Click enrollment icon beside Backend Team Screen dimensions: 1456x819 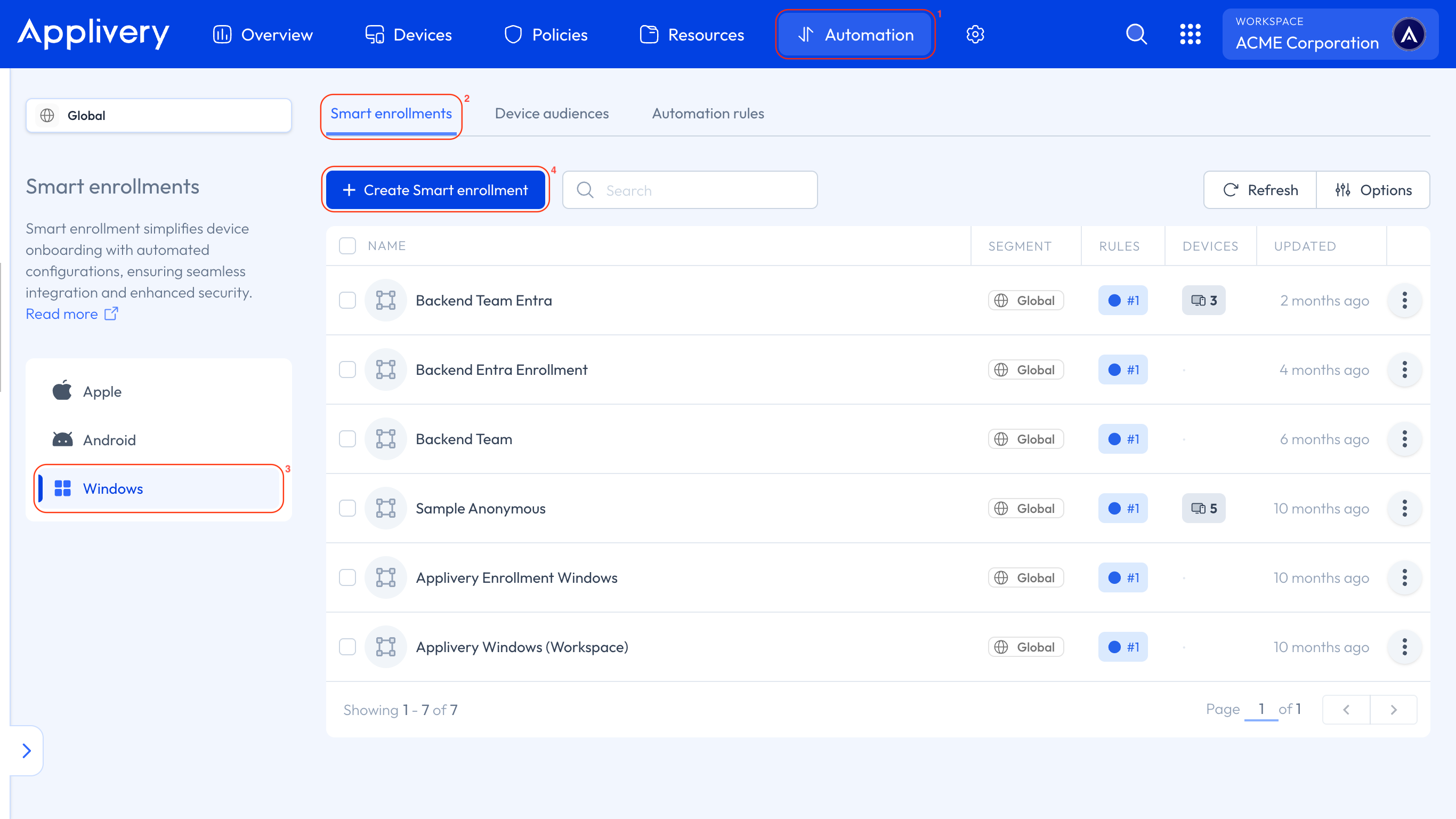coord(385,439)
